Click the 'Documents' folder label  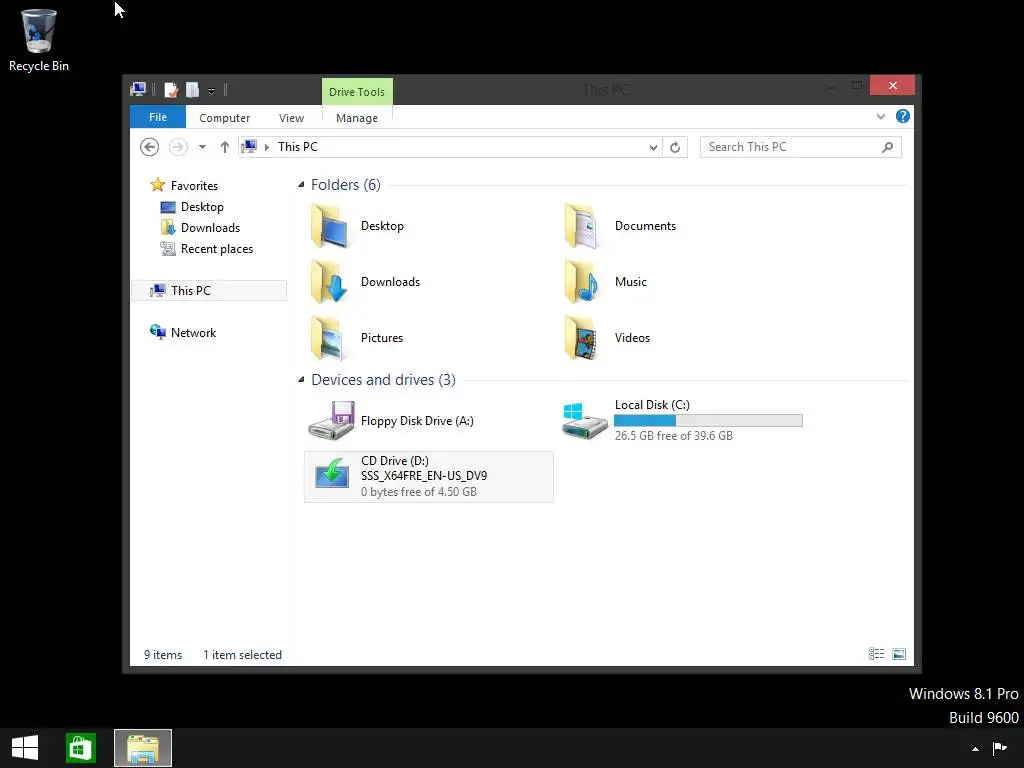645,226
